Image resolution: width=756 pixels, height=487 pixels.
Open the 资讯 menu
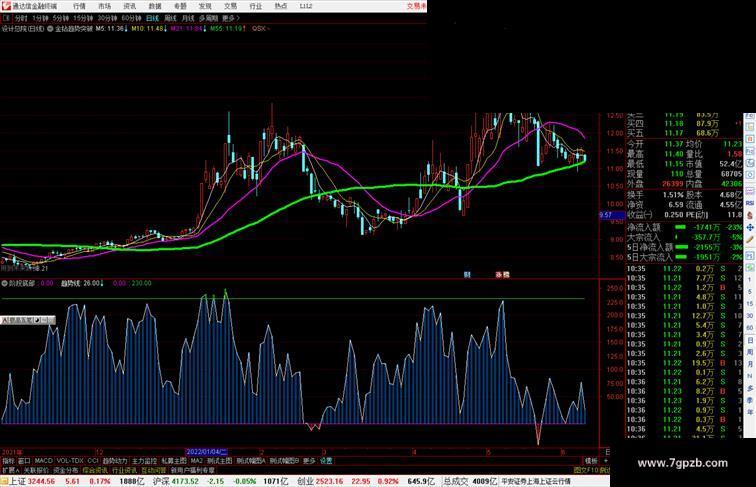click(x=130, y=6)
